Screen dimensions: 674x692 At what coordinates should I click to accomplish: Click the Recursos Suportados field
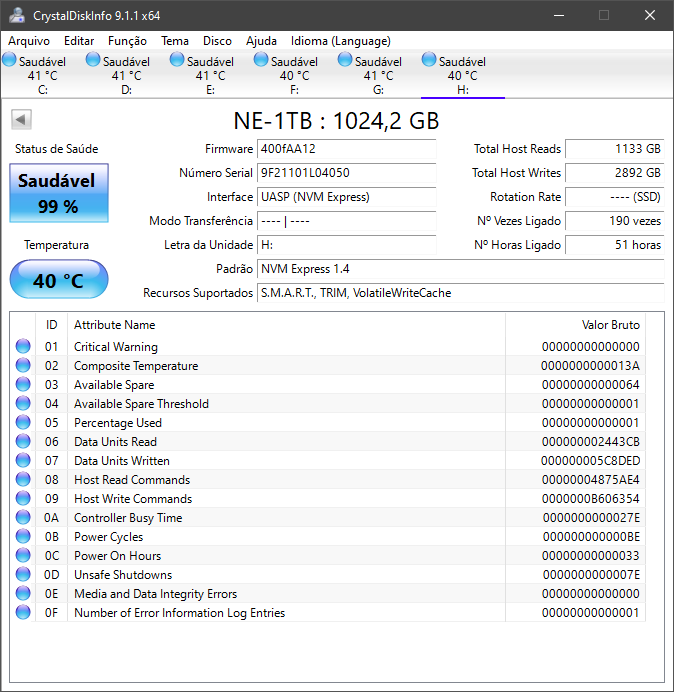460,293
